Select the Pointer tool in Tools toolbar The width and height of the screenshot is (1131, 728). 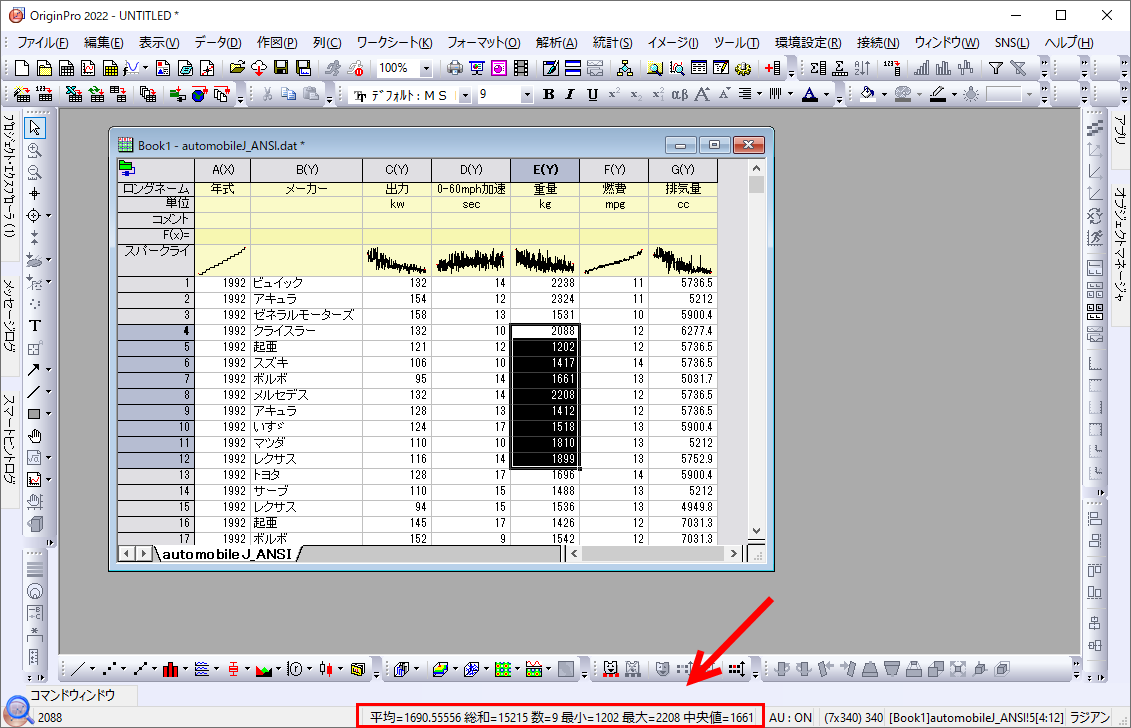pyautogui.click(x=35, y=128)
